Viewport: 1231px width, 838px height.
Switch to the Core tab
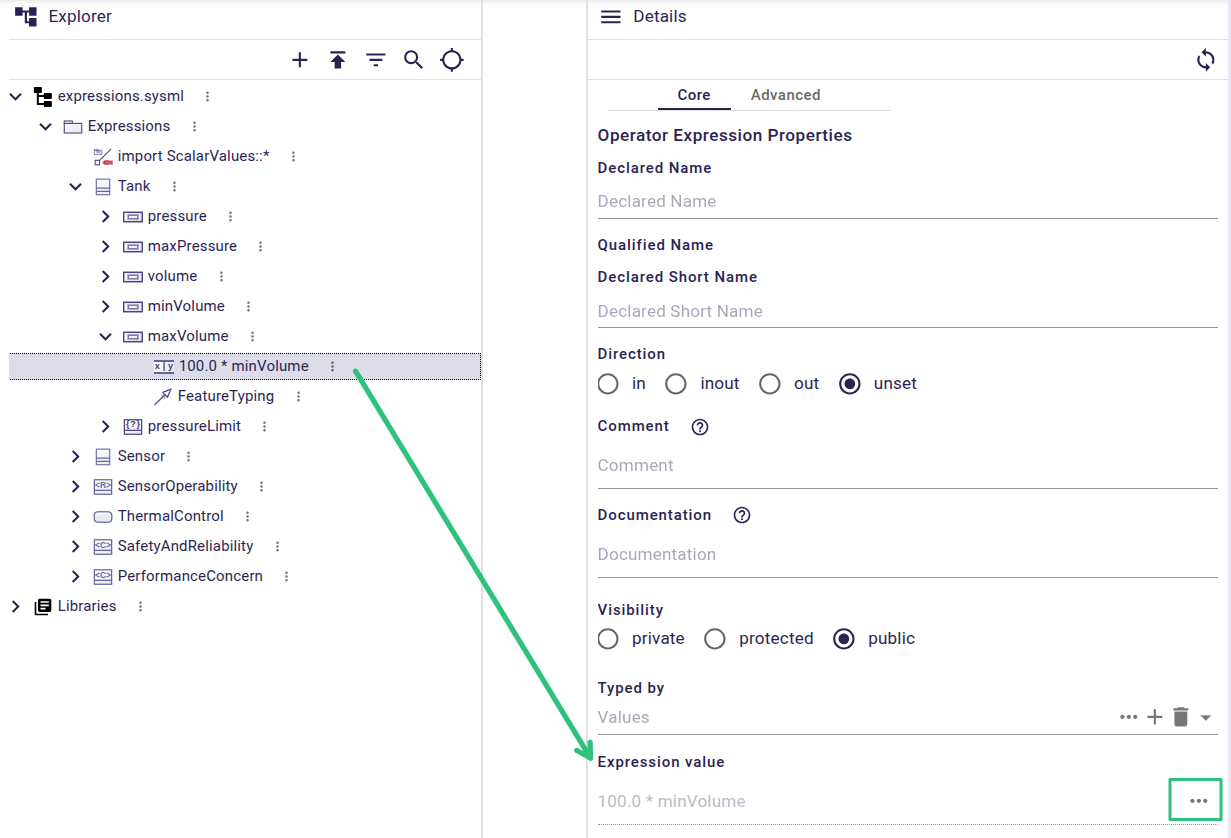tap(694, 95)
